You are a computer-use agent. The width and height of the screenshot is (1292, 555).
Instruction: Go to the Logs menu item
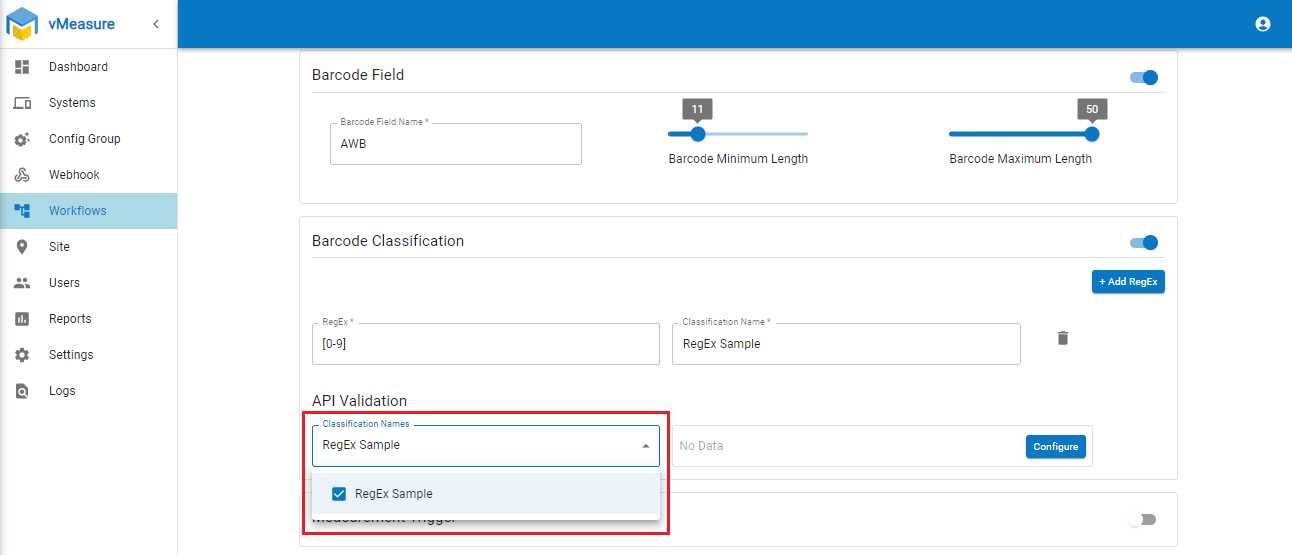pyautogui.click(x=62, y=391)
